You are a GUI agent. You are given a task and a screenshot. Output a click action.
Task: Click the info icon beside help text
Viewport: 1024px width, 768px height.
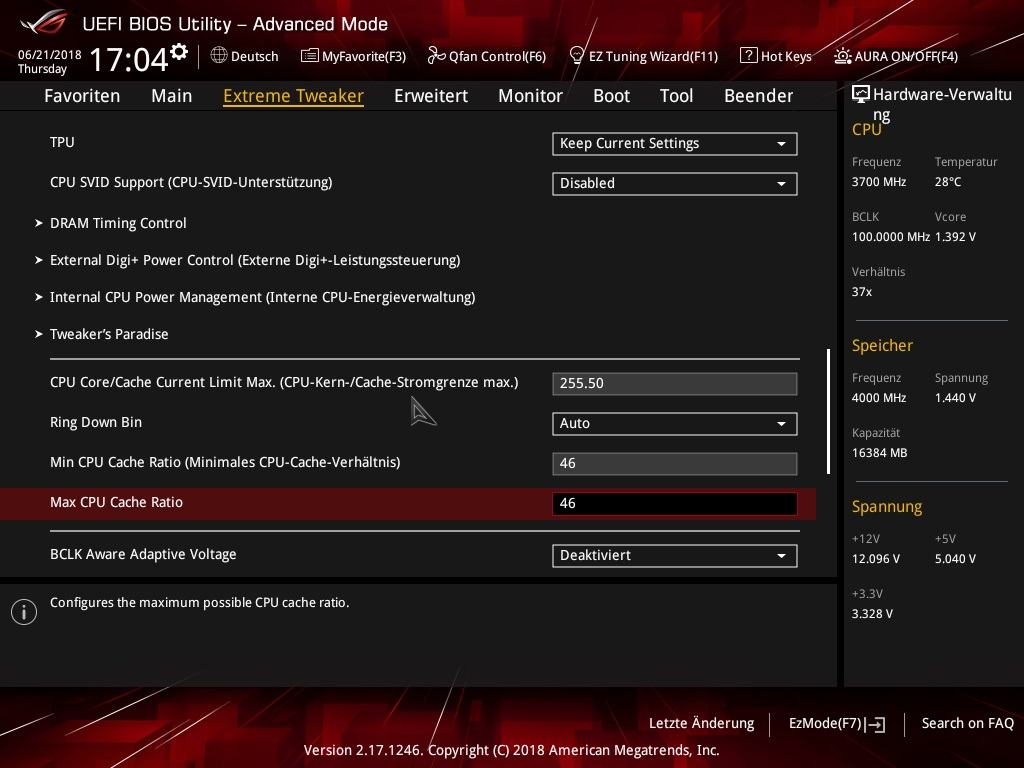24,612
